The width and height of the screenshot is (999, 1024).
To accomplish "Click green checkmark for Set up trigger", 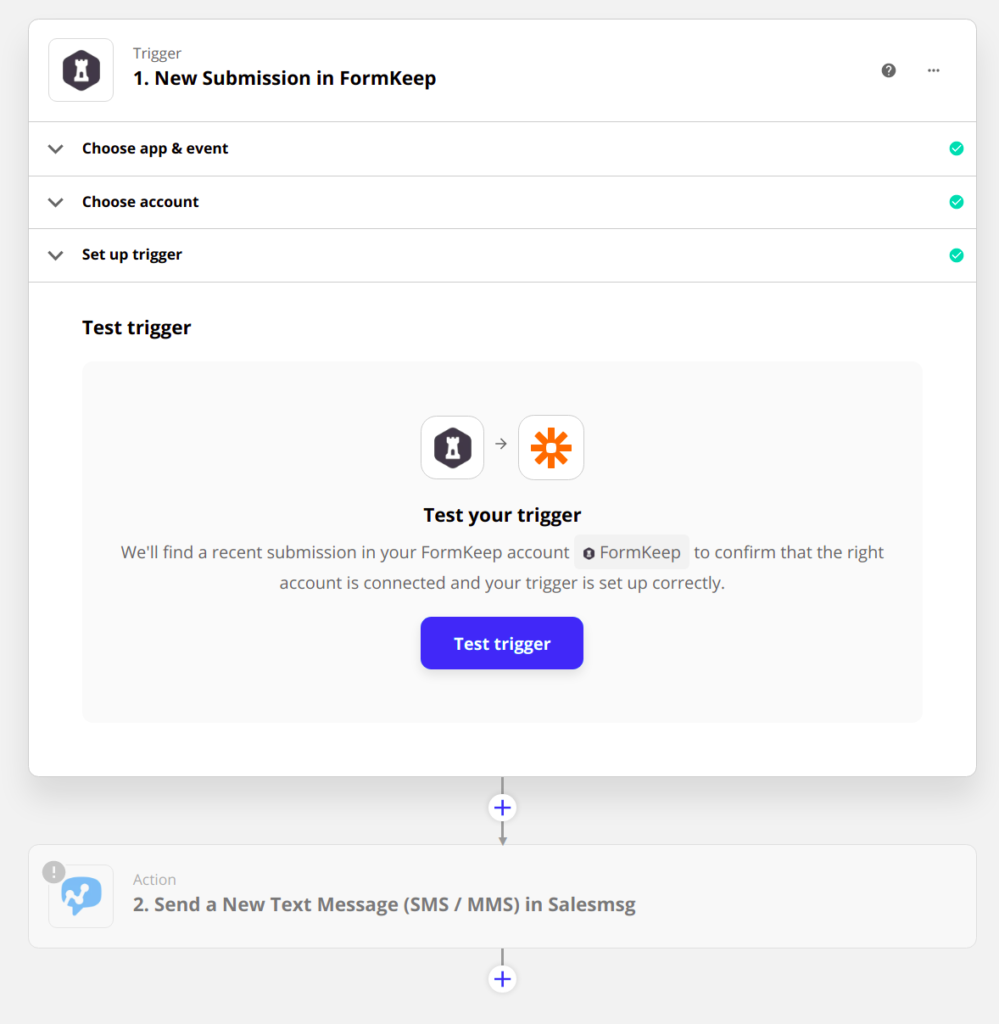I will (956, 255).
